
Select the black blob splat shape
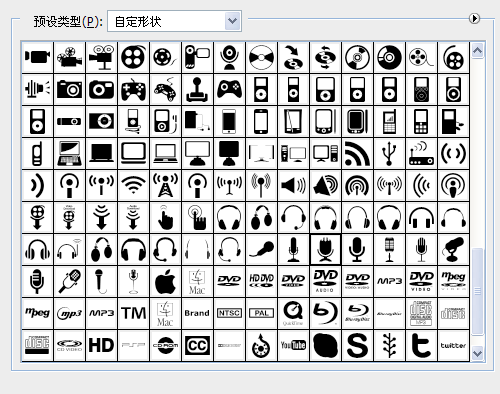(x=325, y=345)
